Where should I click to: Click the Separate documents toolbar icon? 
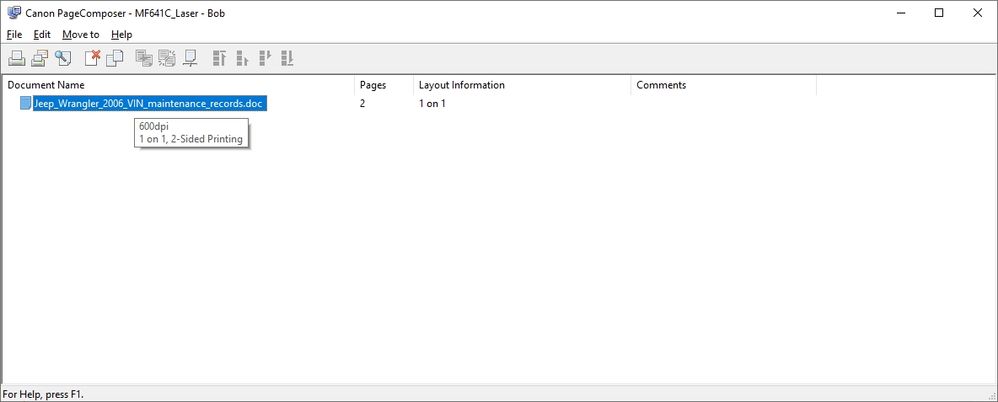click(166, 58)
